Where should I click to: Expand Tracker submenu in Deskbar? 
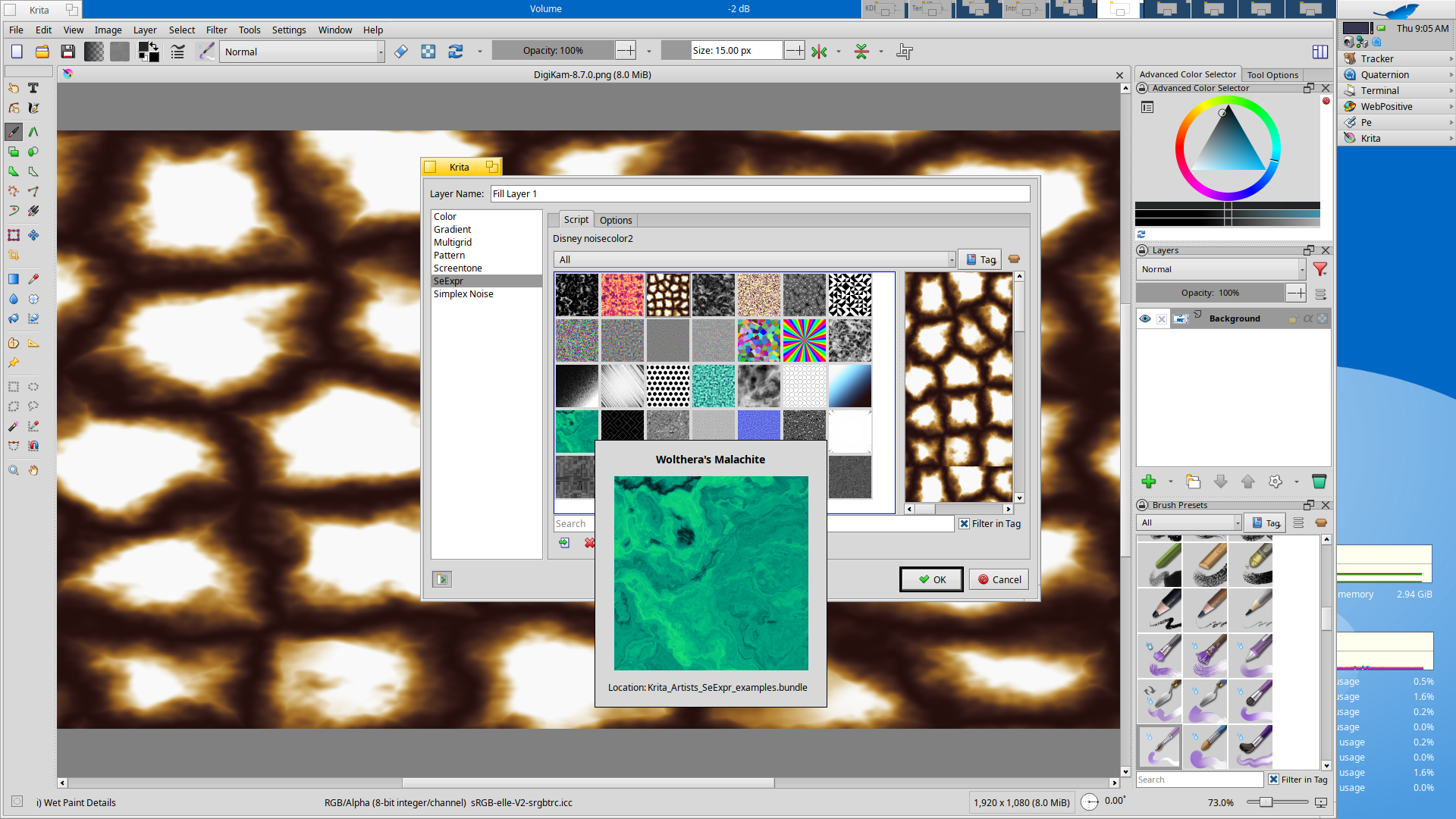coord(1451,58)
